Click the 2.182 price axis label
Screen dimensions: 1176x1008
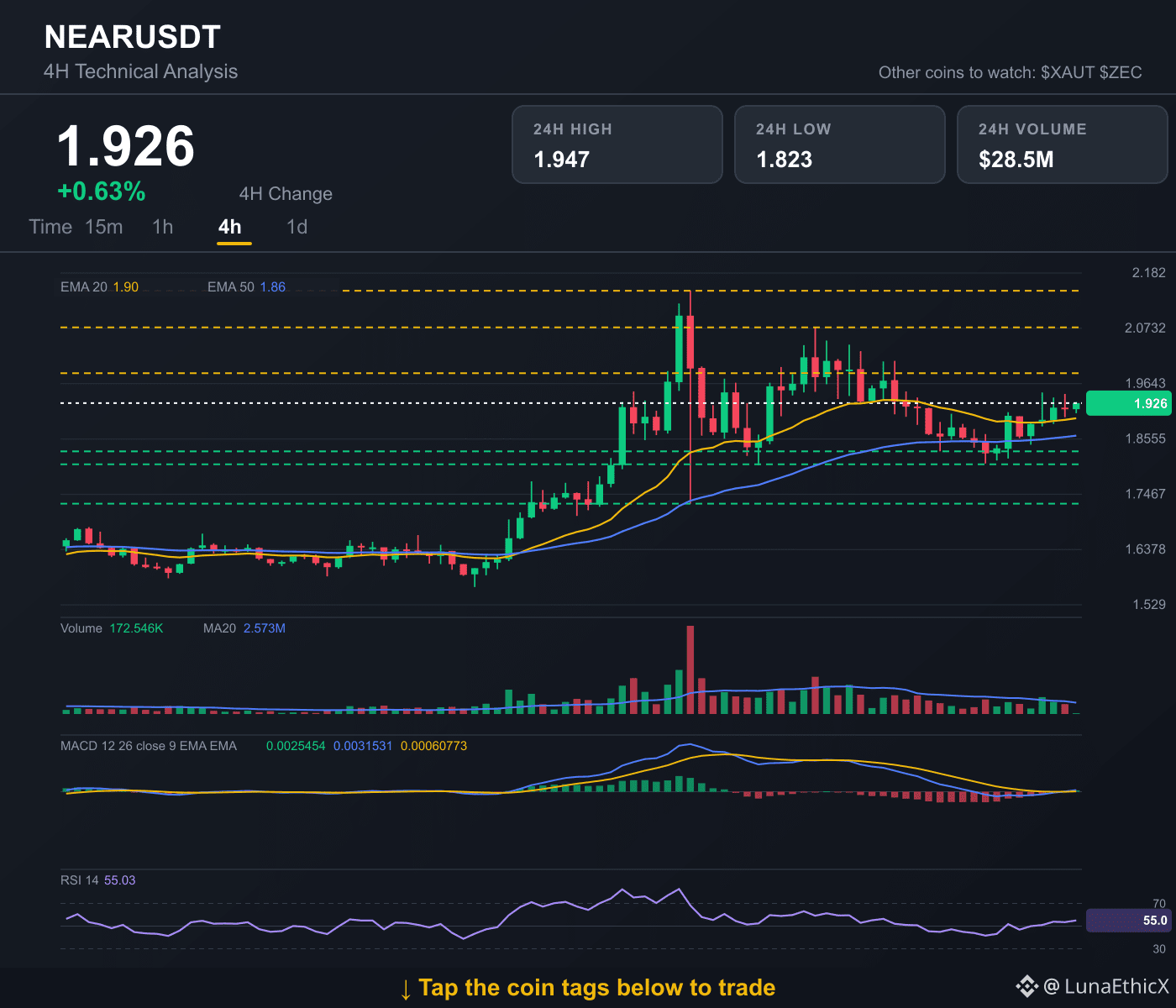click(1148, 273)
